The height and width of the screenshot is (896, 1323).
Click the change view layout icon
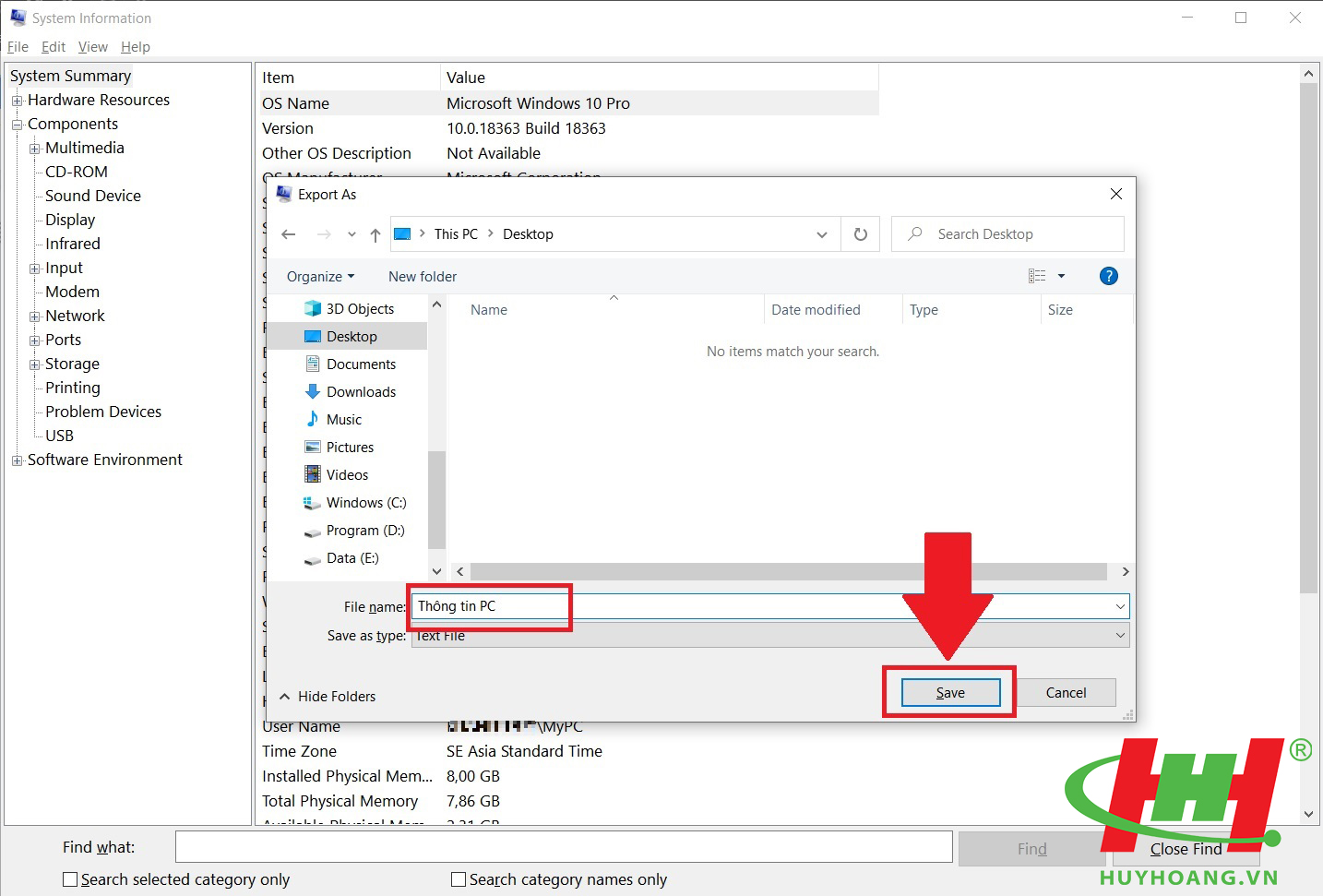click(1037, 276)
